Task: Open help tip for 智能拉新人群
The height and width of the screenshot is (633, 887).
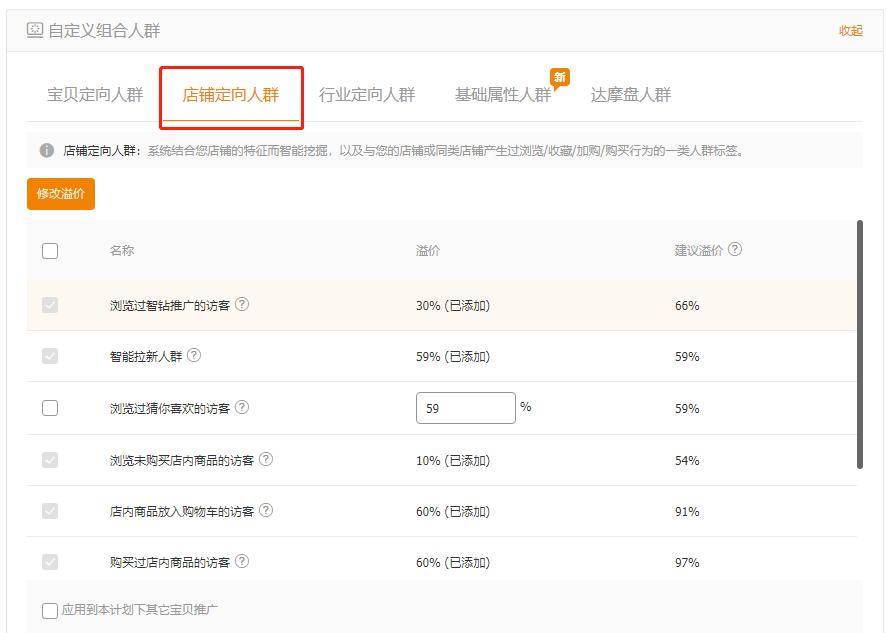Action: point(196,355)
